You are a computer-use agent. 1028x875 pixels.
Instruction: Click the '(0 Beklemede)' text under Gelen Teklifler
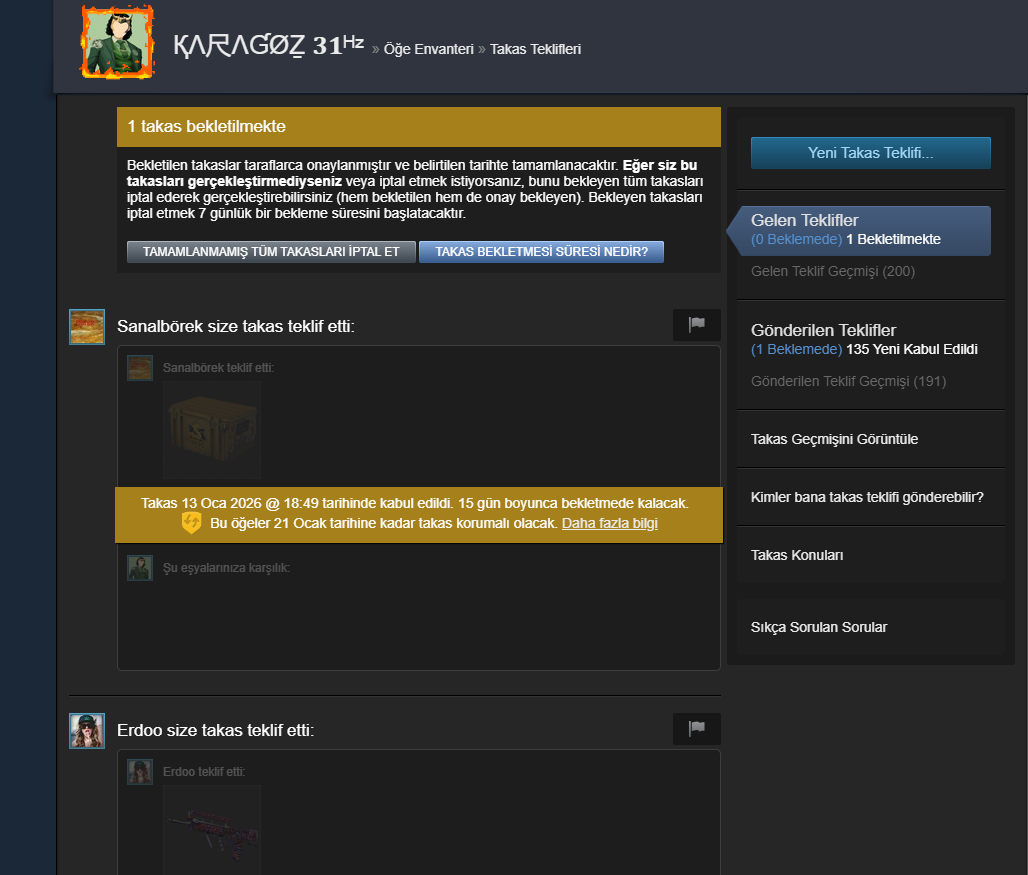[797, 239]
